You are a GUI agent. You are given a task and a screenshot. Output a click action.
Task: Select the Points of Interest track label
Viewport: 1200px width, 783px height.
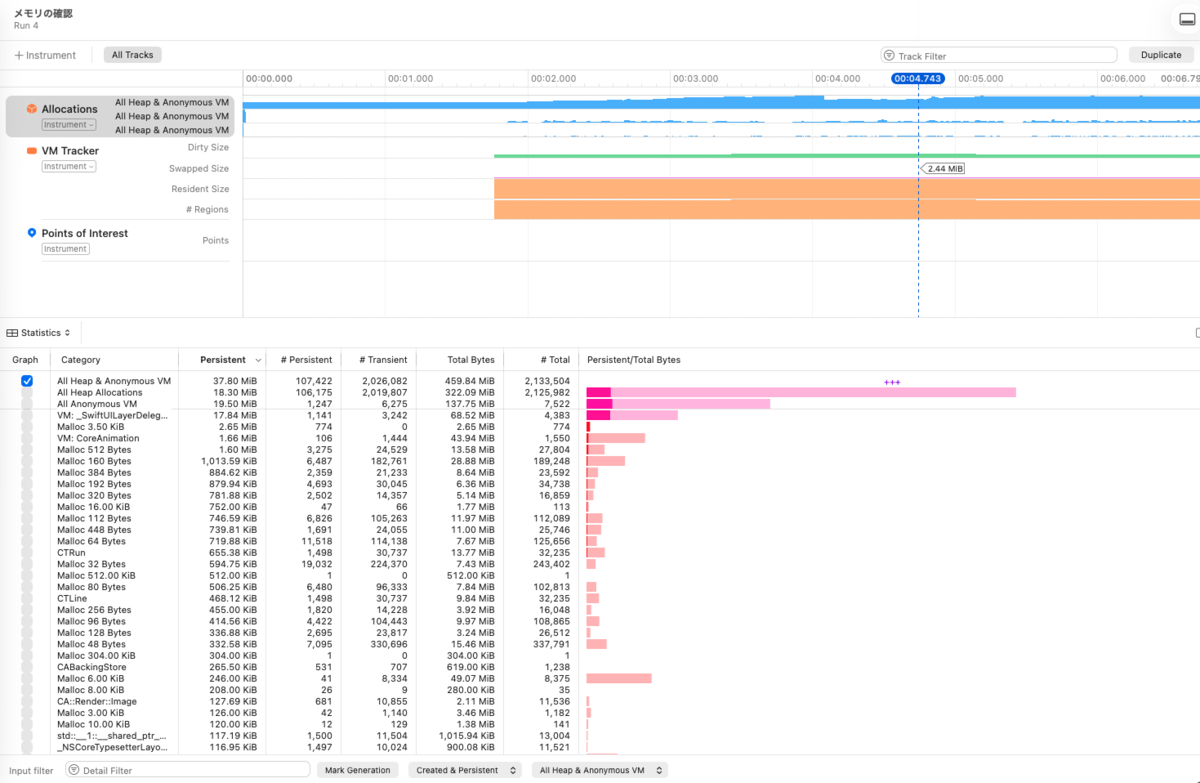[85, 233]
